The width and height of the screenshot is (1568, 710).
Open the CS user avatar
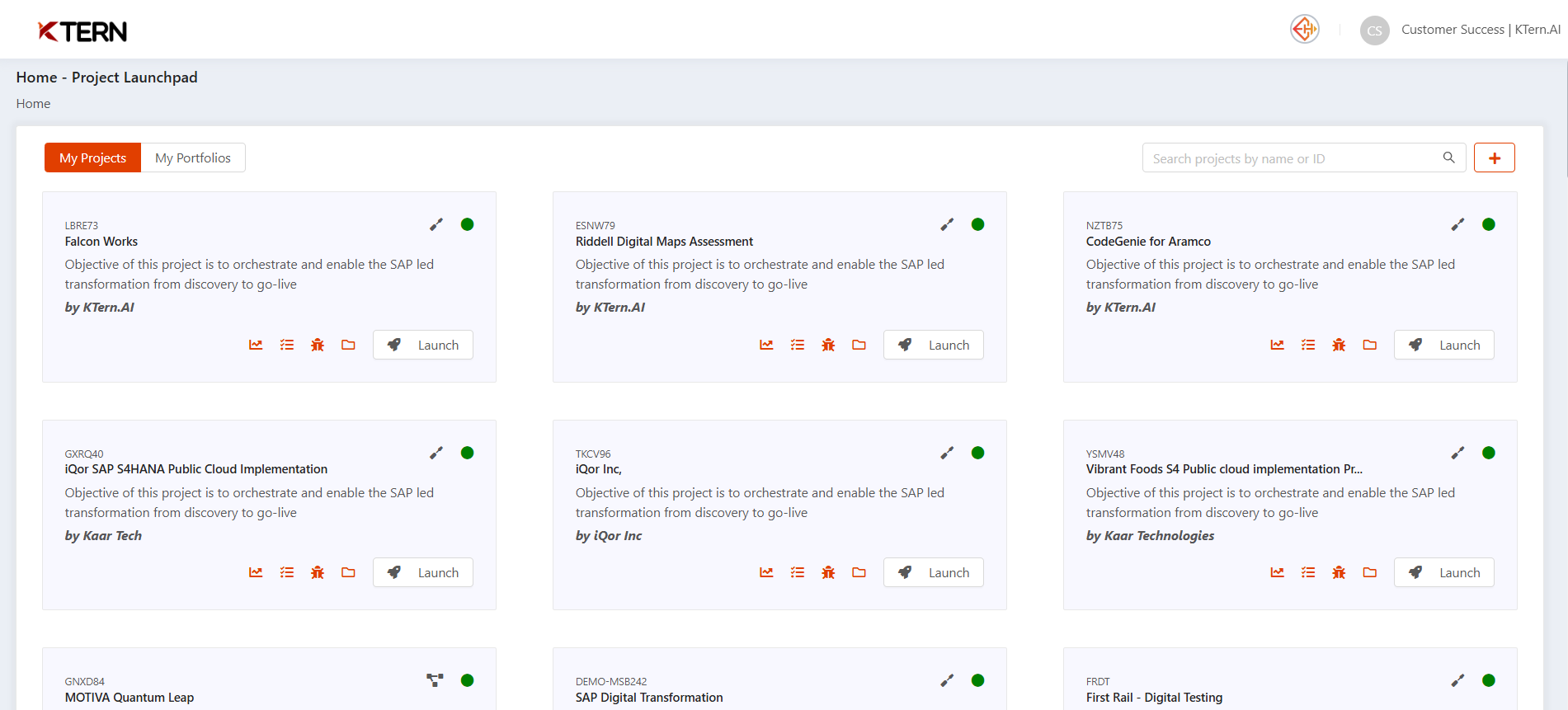1374,31
